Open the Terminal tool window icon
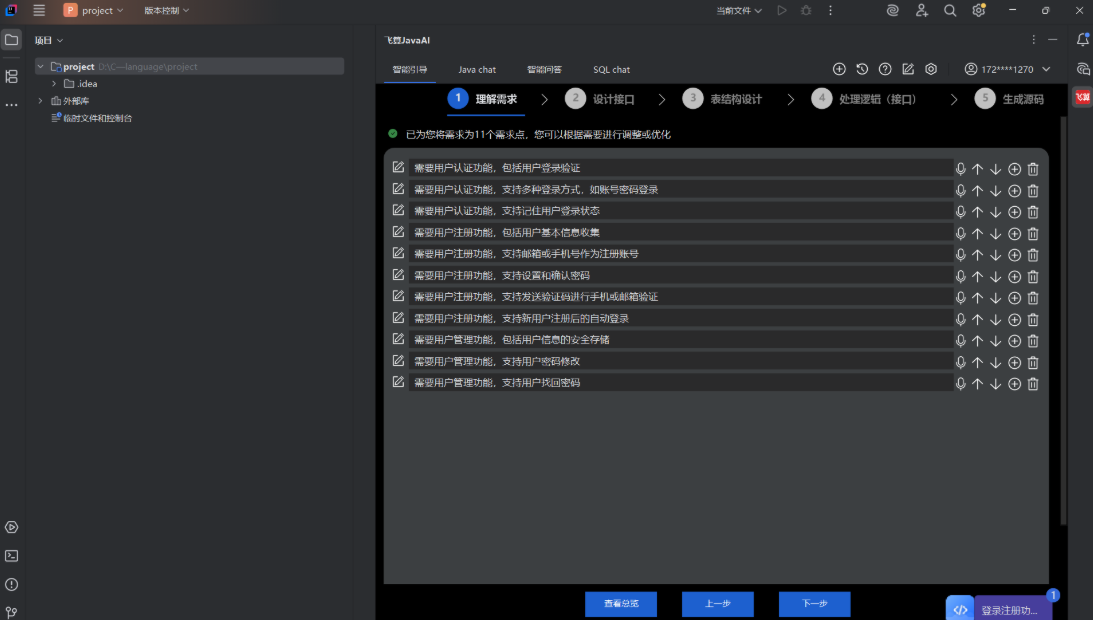This screenshot has height=620, width=1093. tap(12, 556)
